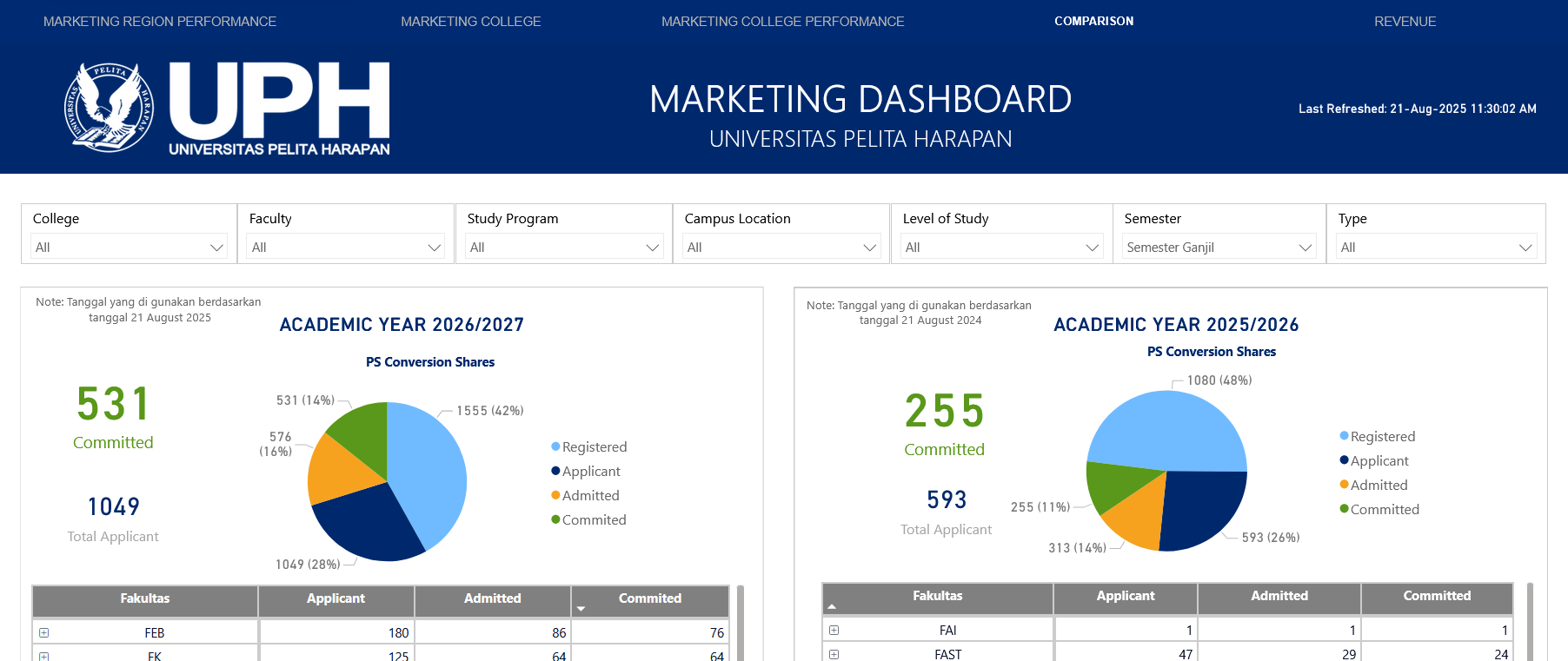Open the Level of Study dropdown
The image size is (1568, 661).
pos(1001,247)
